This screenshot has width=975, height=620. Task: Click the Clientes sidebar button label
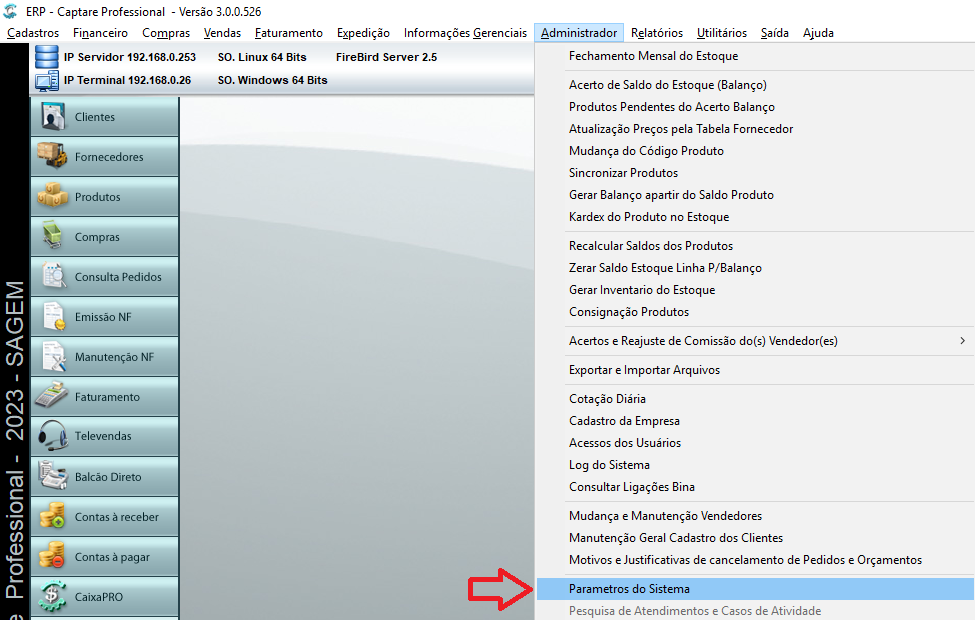95,117
